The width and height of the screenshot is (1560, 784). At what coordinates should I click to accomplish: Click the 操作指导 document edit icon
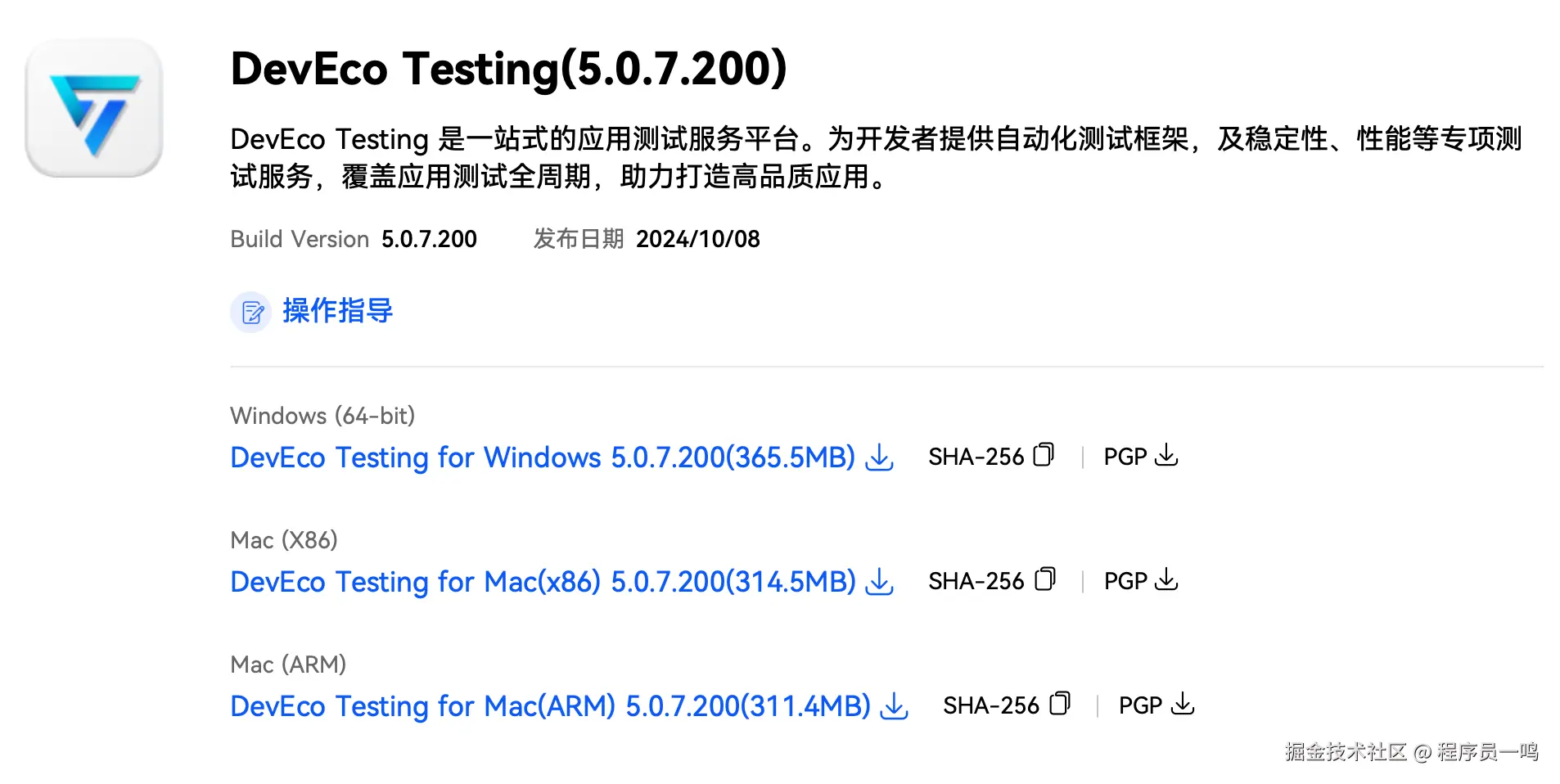(251, 312)
